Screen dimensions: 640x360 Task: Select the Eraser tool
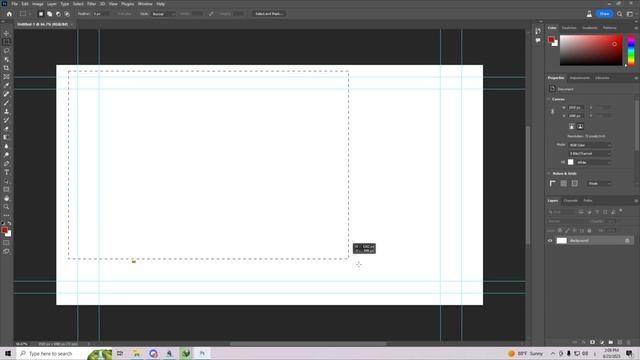(x=6, y=129)
